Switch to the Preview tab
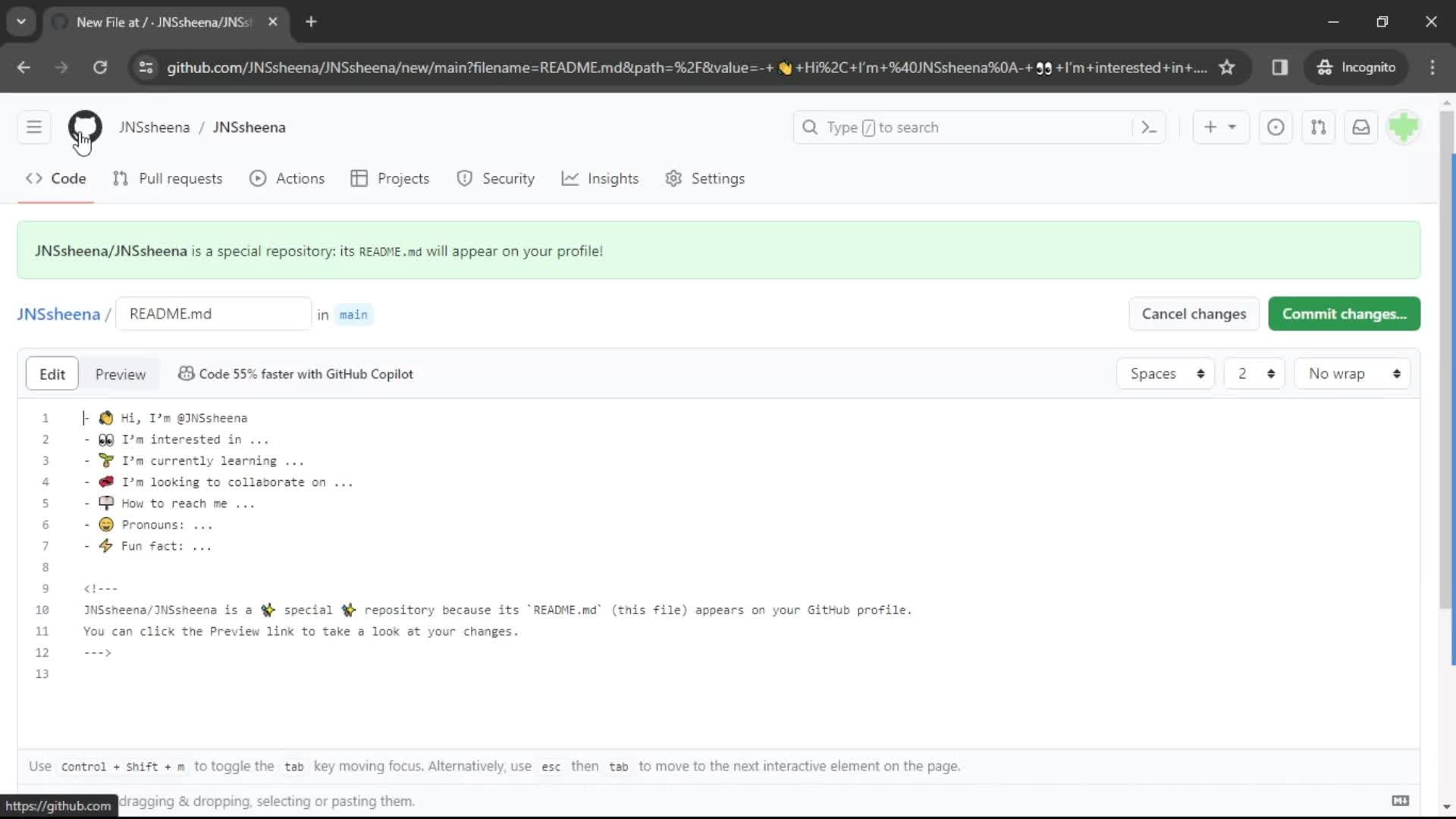Screen dimensions: 1456x819 pos(120,373)
